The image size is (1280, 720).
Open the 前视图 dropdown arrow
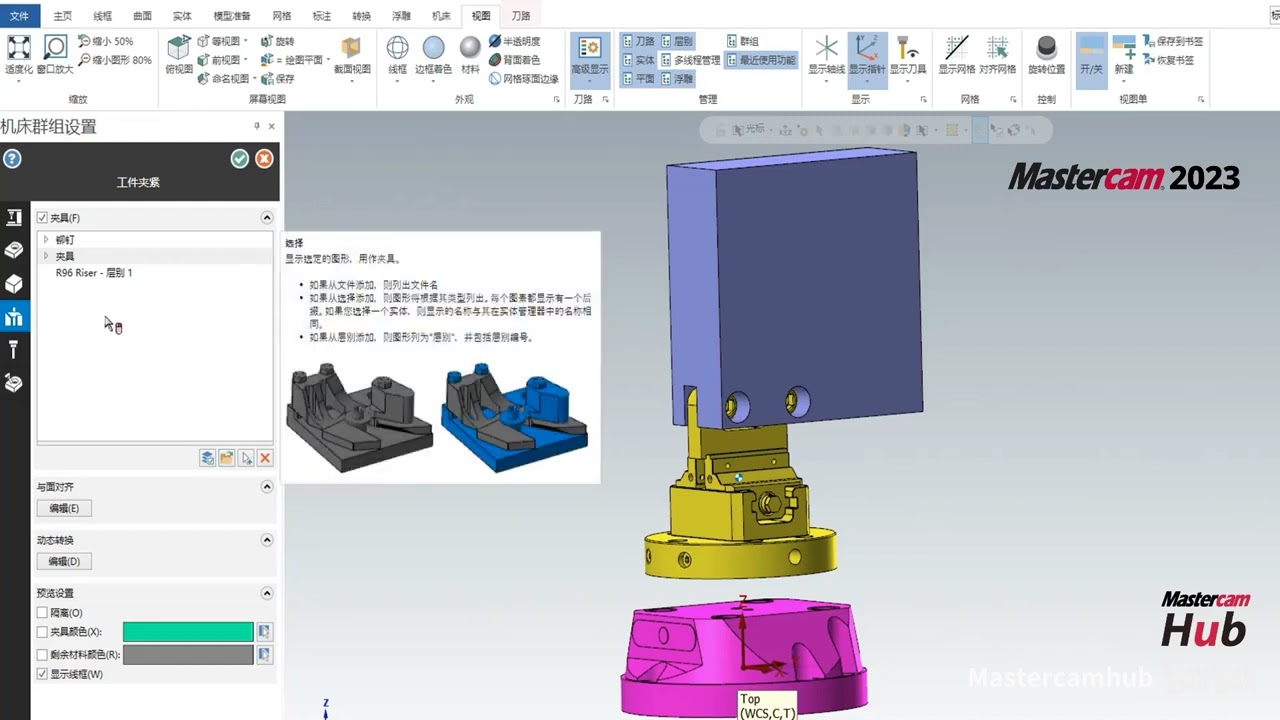(246, 60)
